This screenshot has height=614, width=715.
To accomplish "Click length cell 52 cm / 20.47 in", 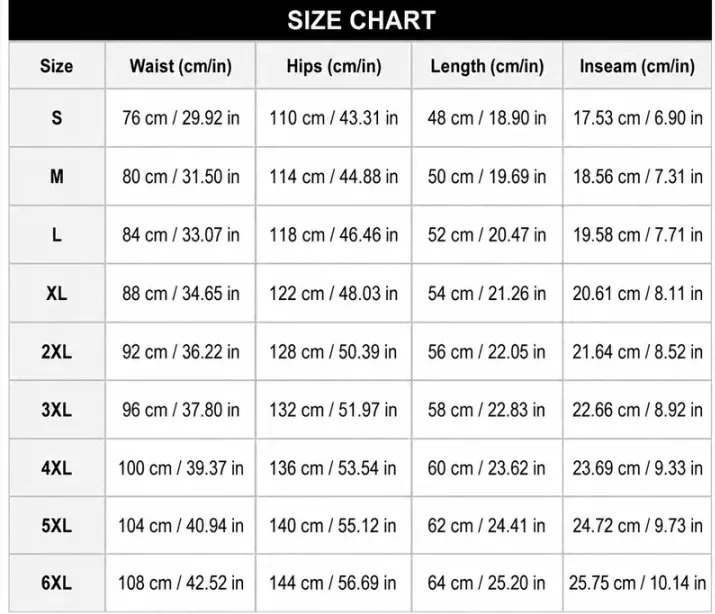I will point(487,235).
